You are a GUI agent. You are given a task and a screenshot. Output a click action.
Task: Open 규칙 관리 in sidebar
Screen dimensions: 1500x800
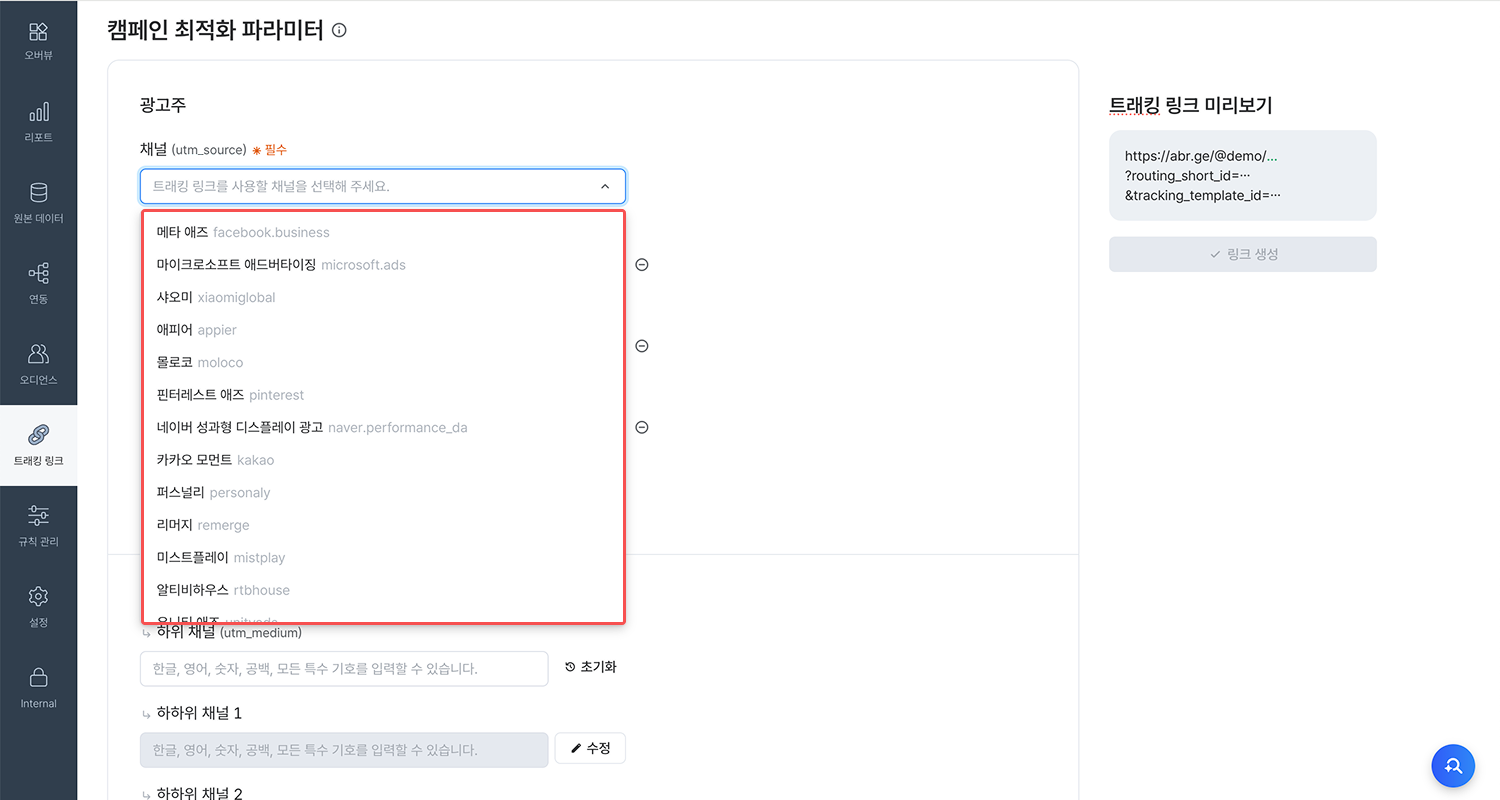coord(38,527)
